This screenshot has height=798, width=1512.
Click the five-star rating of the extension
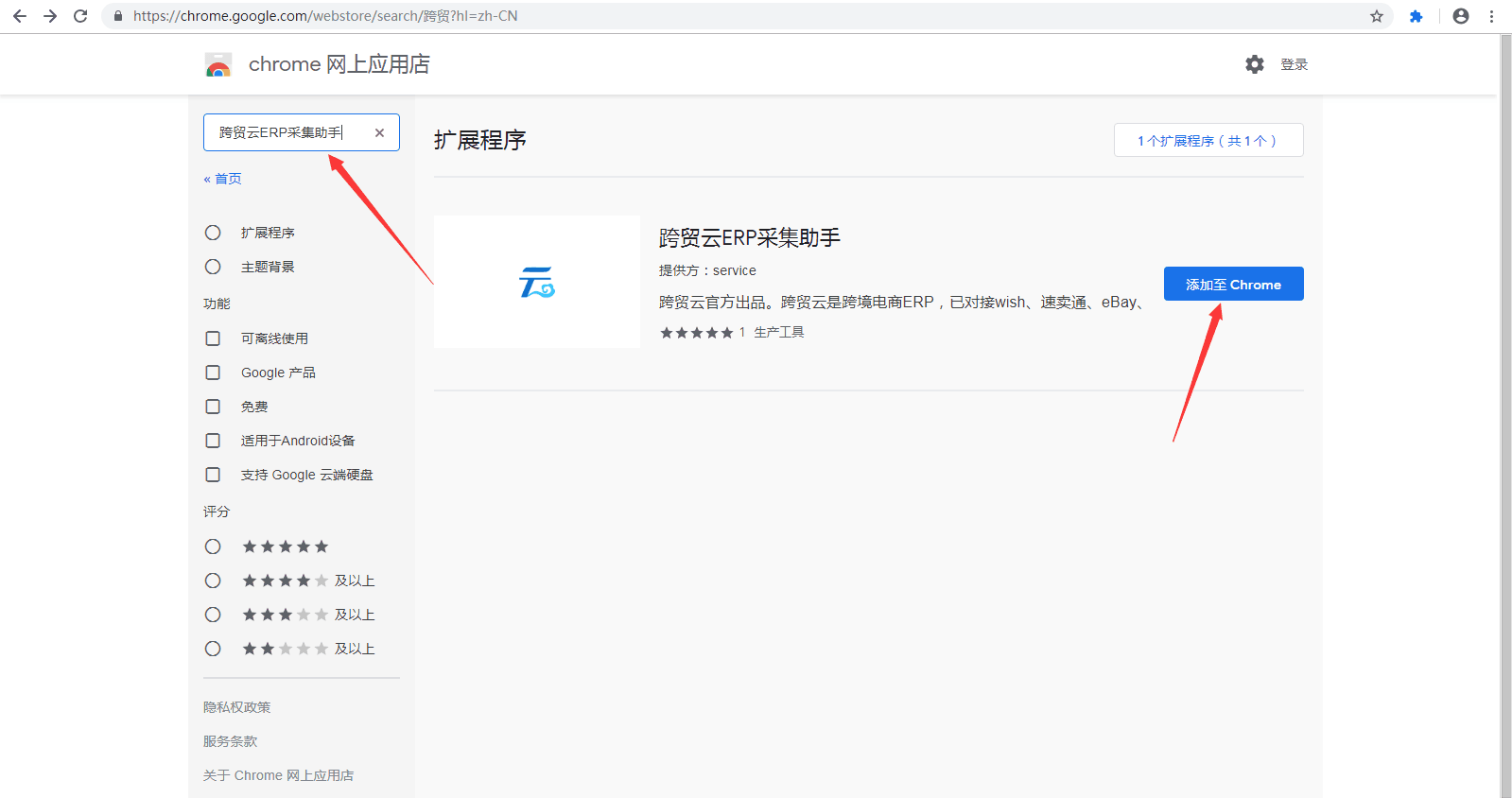coord(697,333)
